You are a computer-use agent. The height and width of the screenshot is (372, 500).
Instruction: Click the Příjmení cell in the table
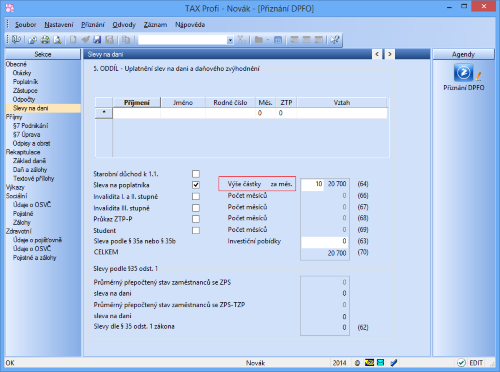tap(137, 113)
